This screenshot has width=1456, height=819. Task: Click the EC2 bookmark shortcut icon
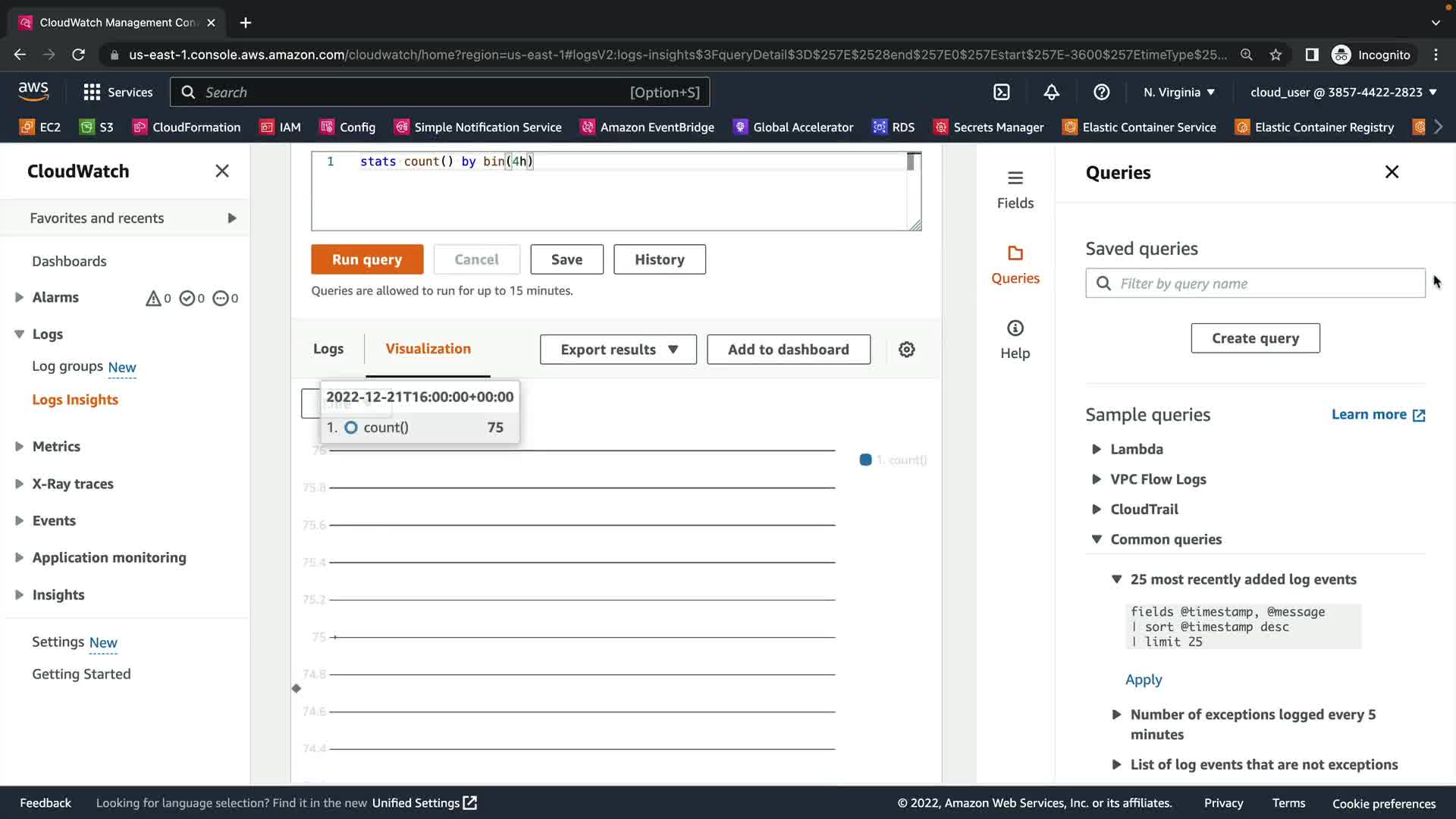[27, 127]
